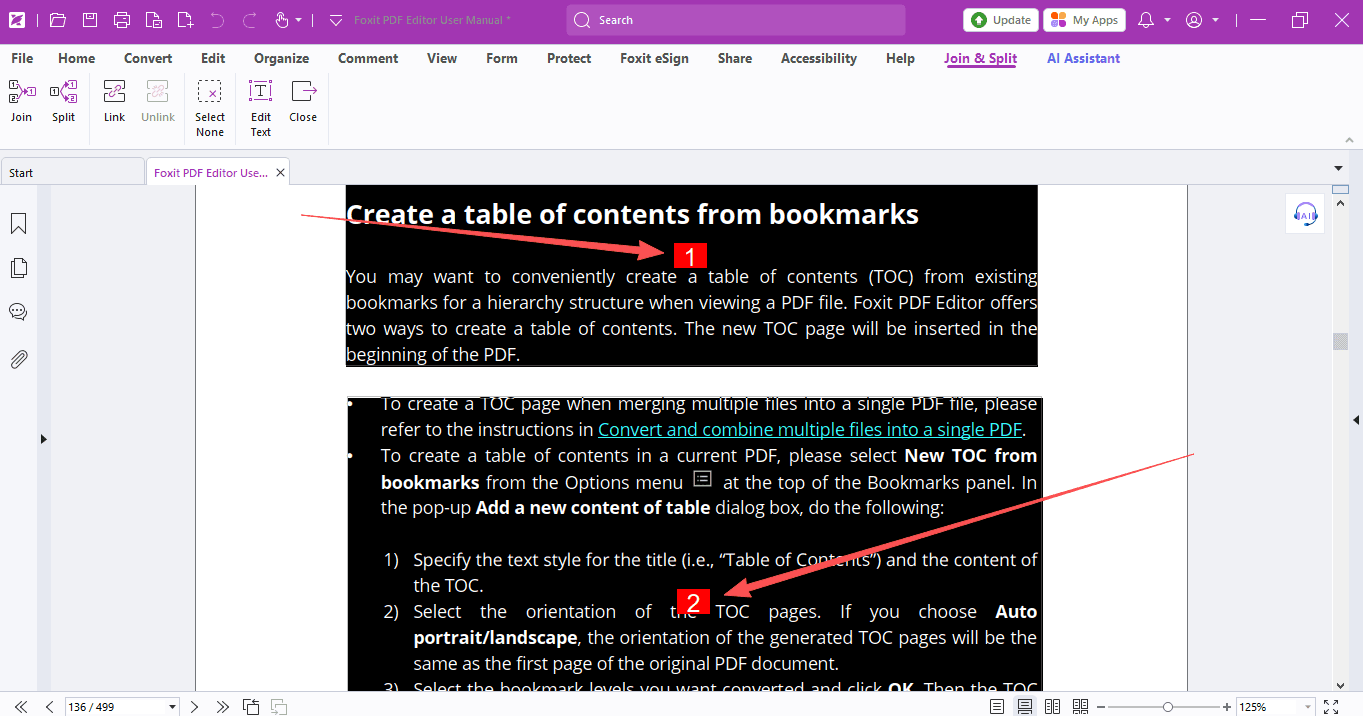This screenshot has height=716, width=1363.
Task: Switch to continuous page view
Action: [x=1025, y=707]
